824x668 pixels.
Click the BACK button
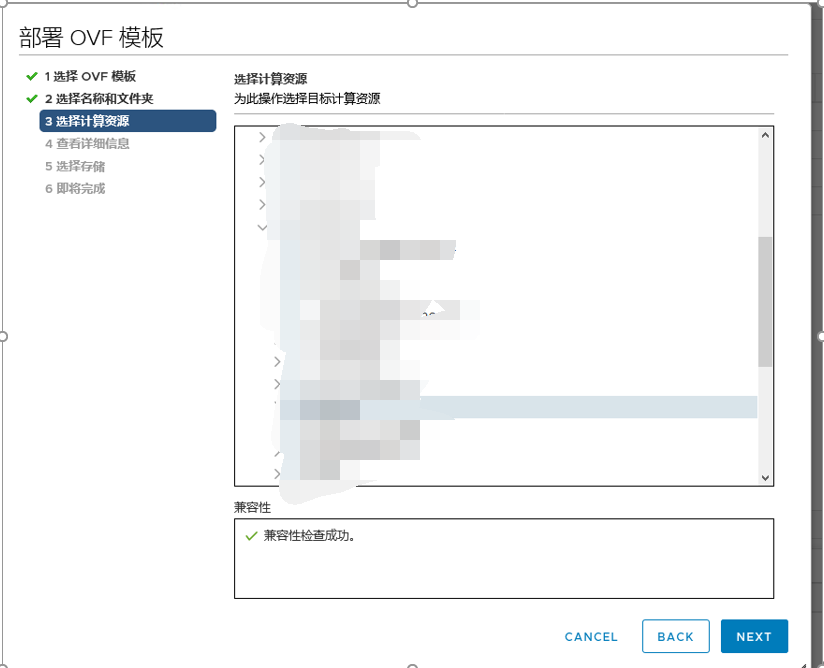pyautogui.click(x=675, y=636)
